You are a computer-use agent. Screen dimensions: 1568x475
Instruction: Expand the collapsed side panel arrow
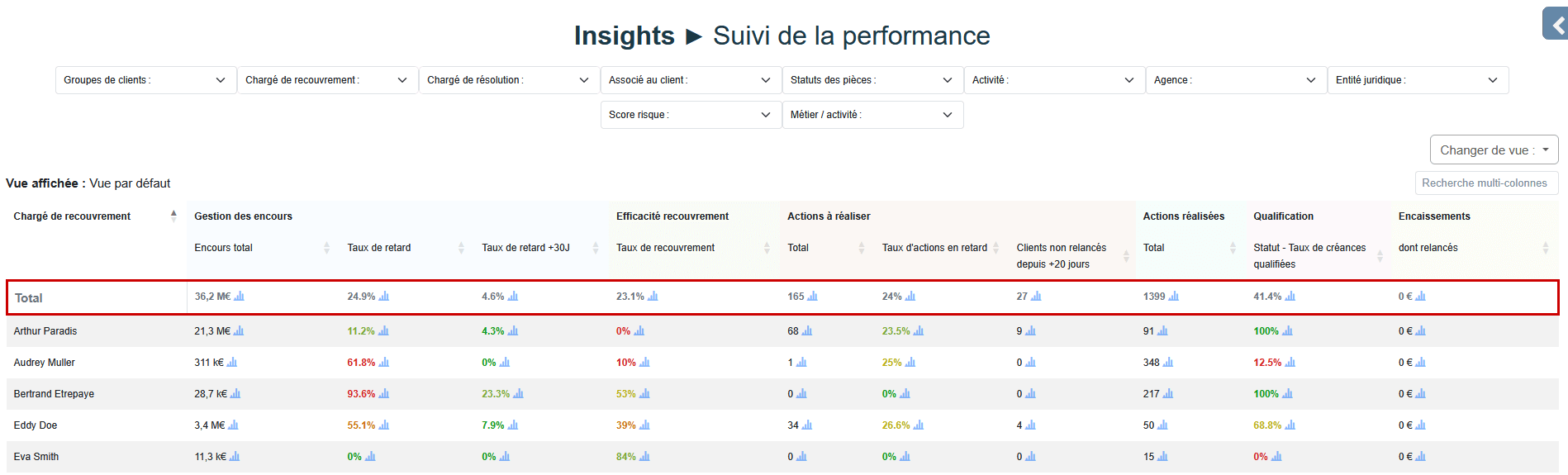pos(1556,25)
